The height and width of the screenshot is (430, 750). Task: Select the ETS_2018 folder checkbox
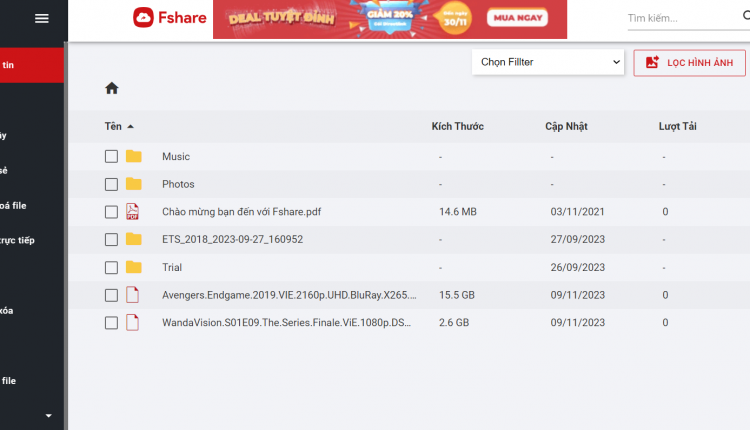111,239
